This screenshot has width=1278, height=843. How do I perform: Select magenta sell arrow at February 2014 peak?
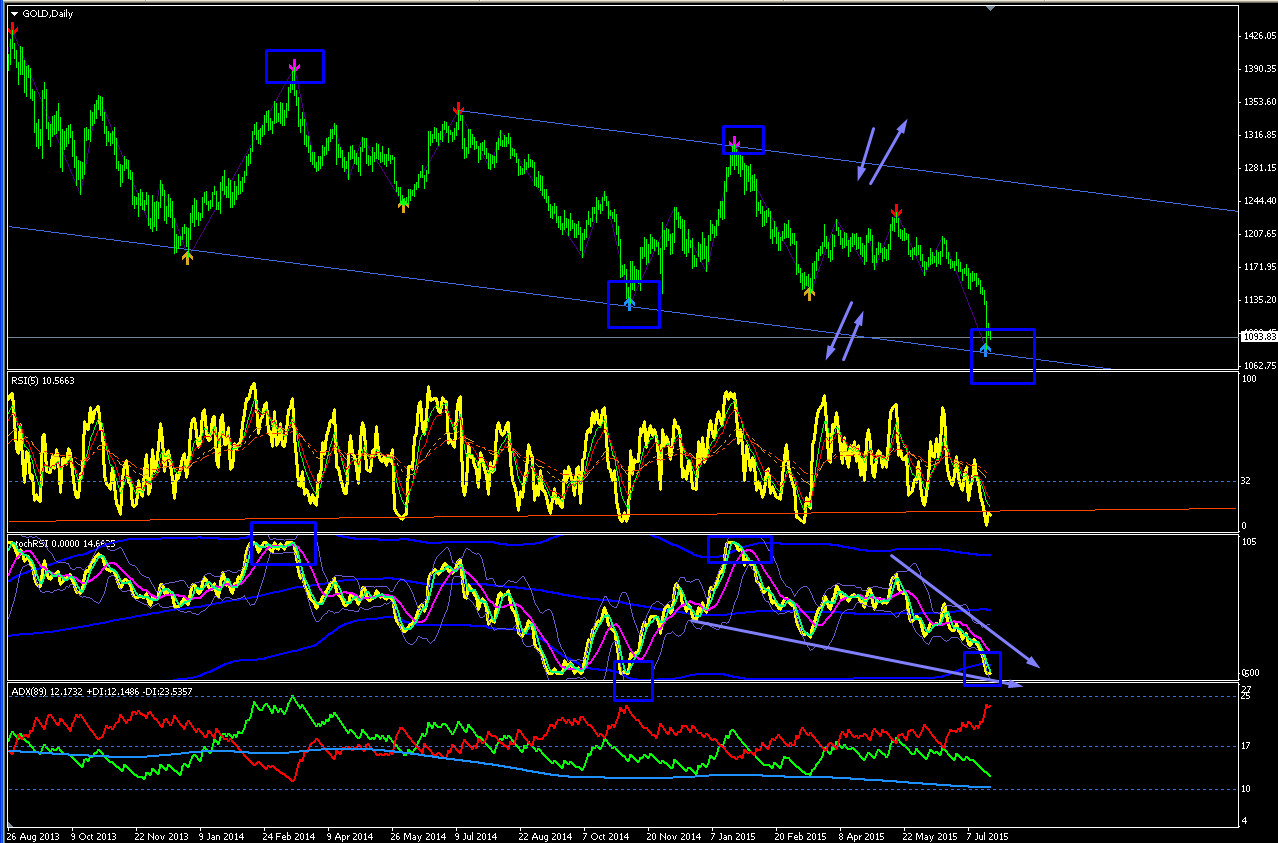pos(295,68)
